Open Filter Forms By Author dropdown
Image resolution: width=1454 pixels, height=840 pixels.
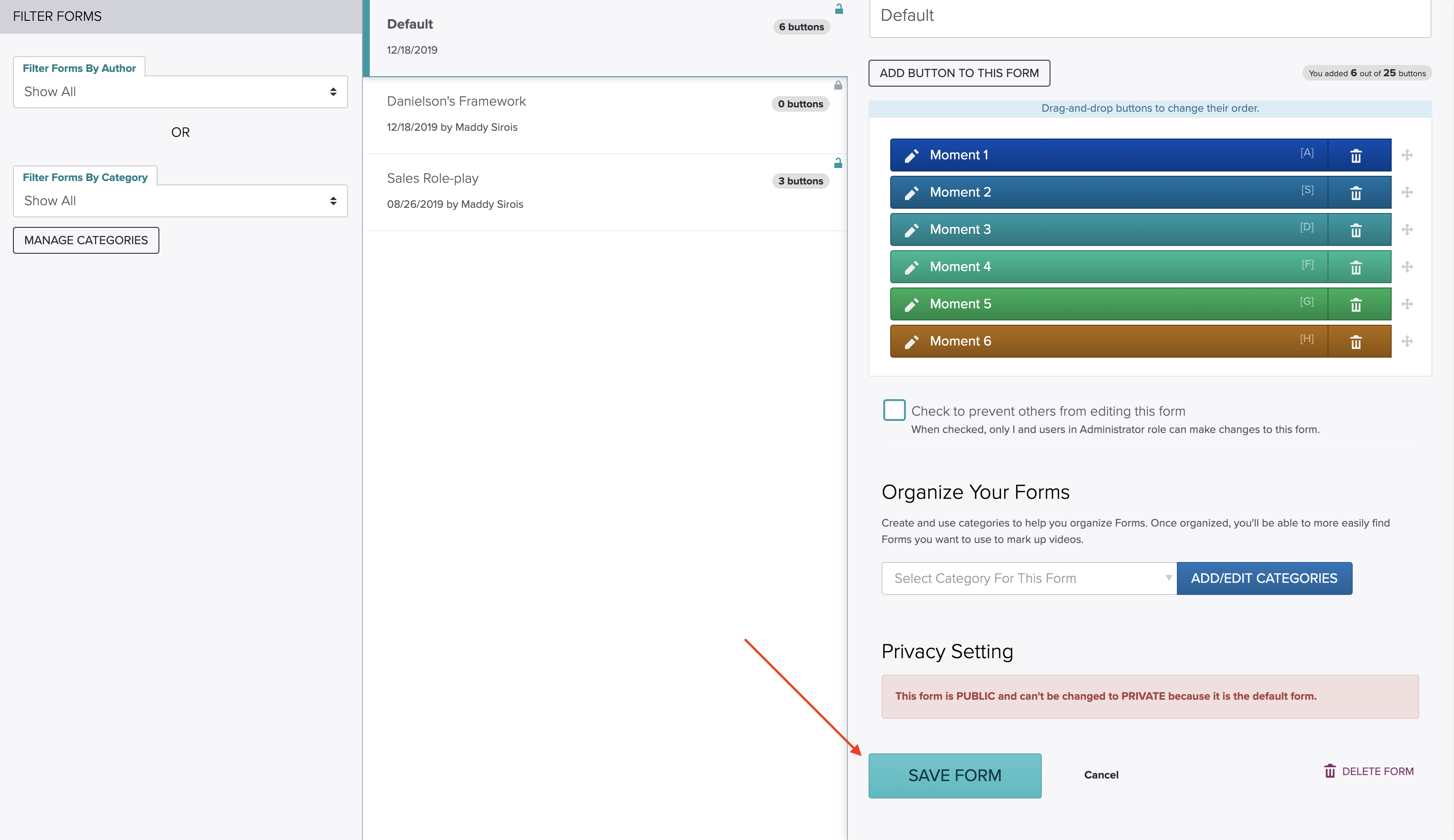[x=181, y=92]
